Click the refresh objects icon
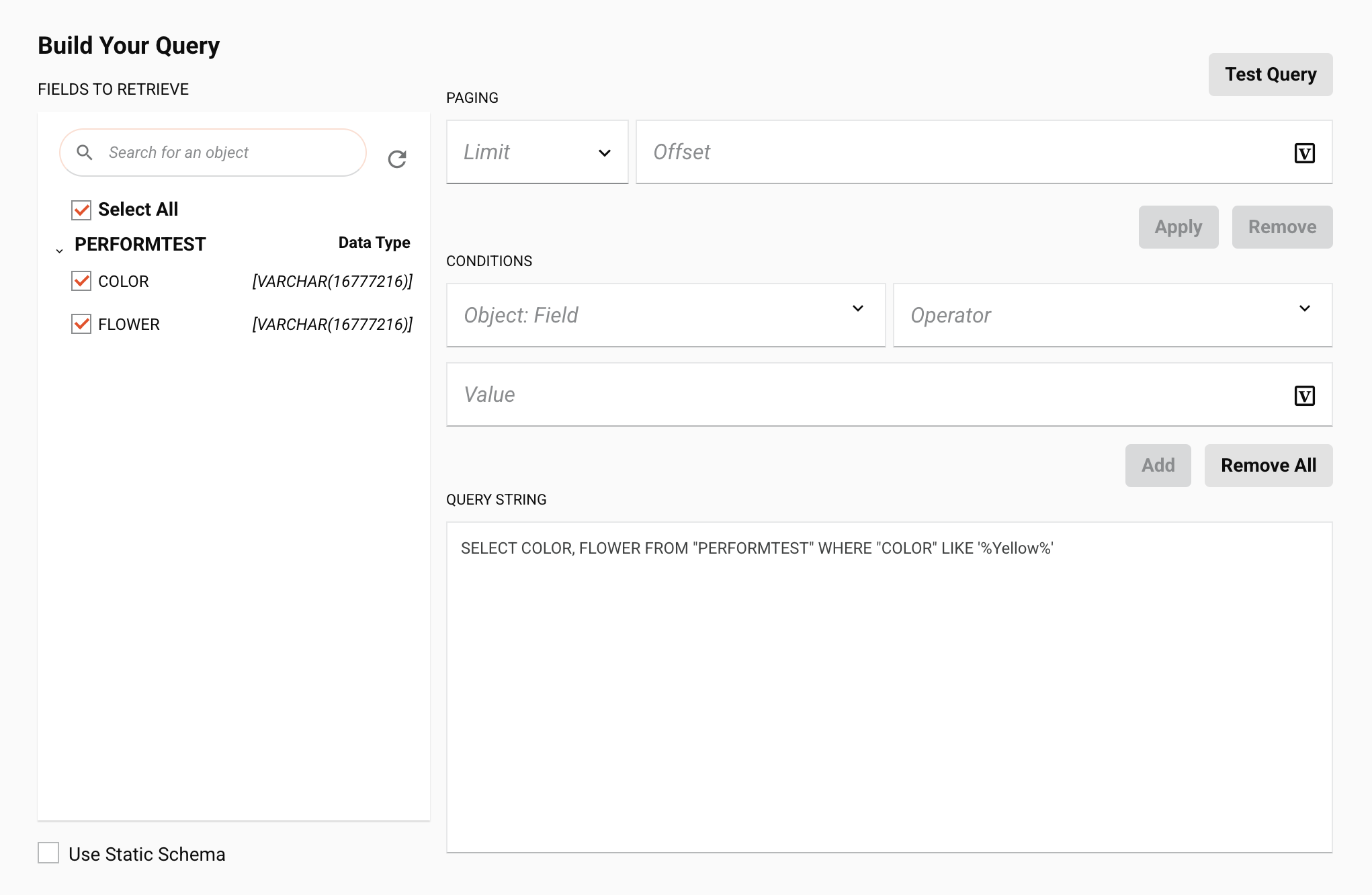This screenshot has width=1372, height=895. [x=397, y=159]
